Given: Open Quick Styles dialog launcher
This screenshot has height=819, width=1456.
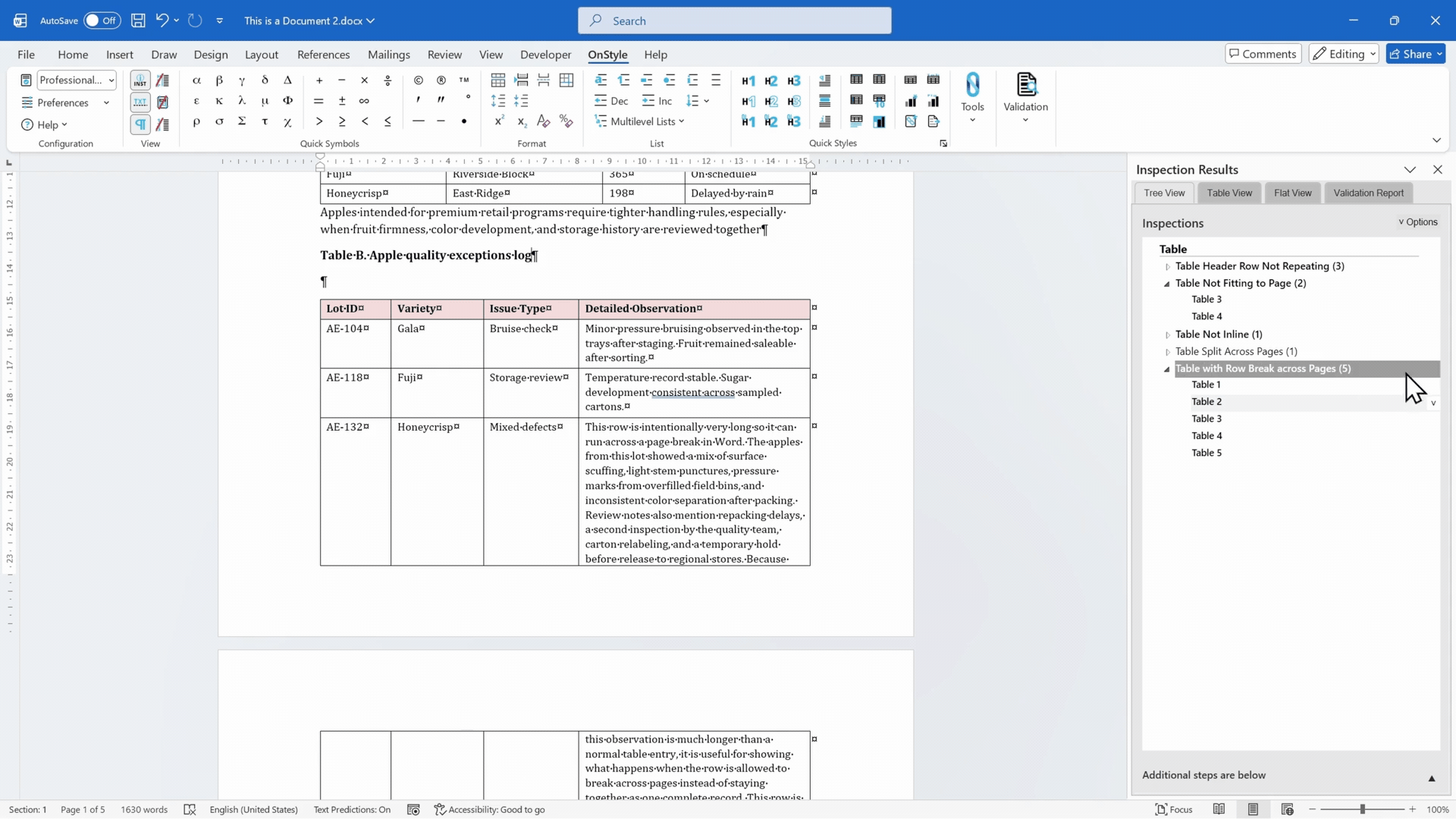Looking at the screenshot, I should tap(943, 143).
